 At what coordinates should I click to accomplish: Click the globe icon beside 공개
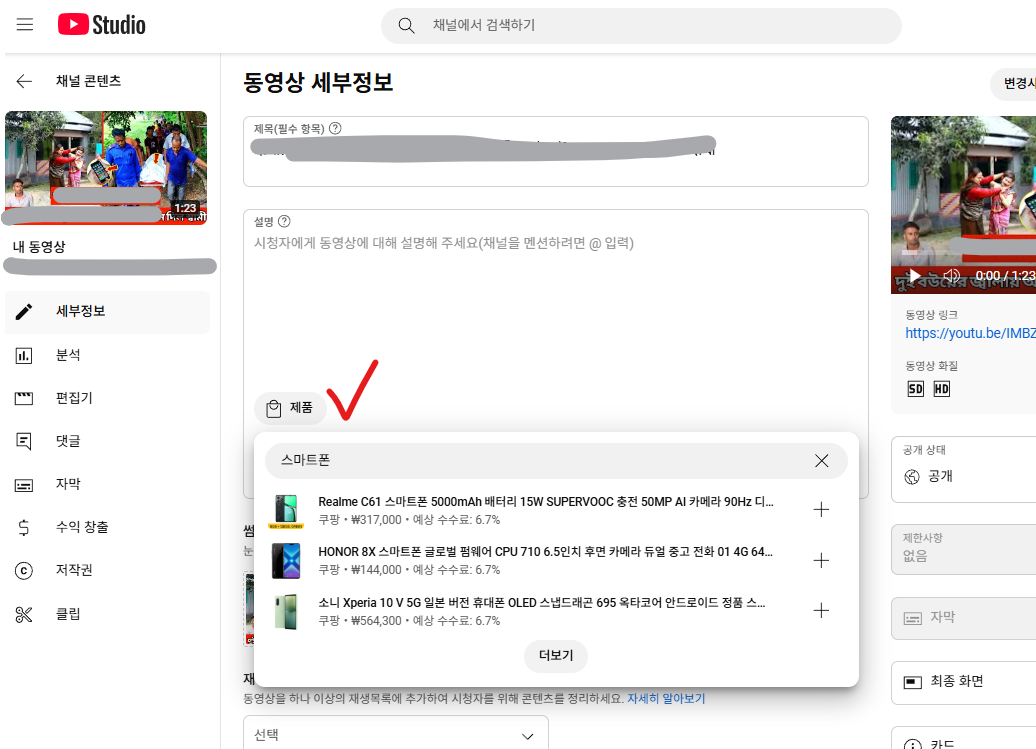[x=912, y=477]
